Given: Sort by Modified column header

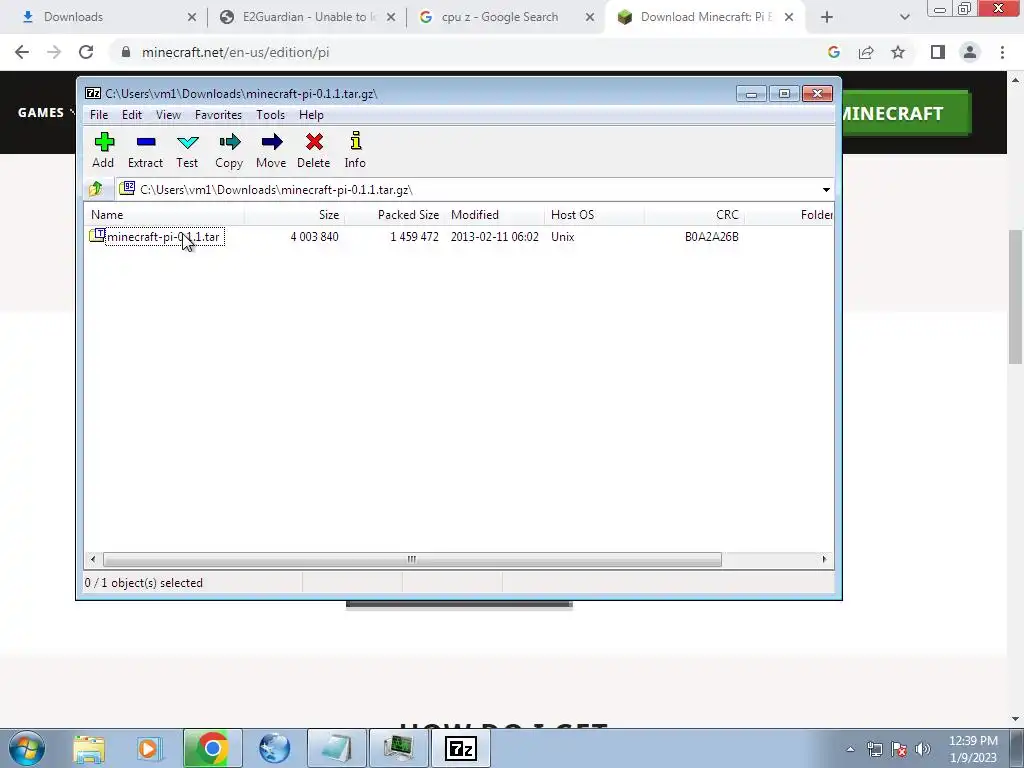Looking at the screenshot, I should [494, 215].
